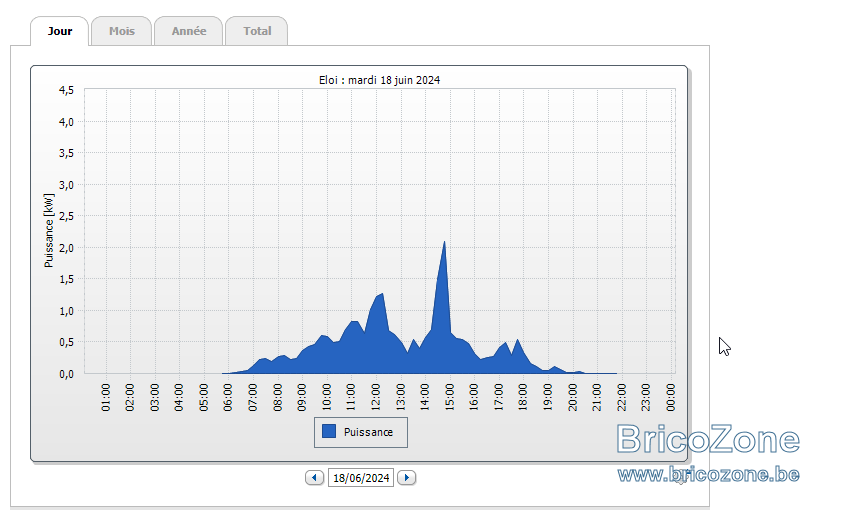Click the Puissance [kW] axis title

(49, 231)
